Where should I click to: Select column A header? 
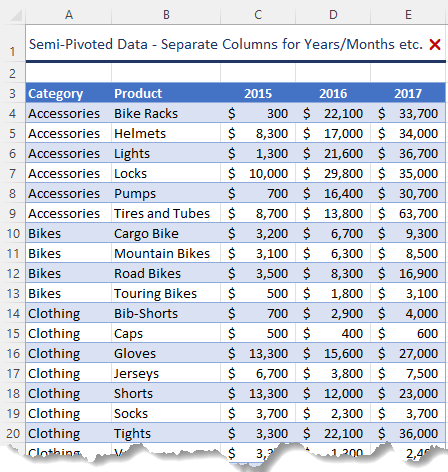(69, 15)
